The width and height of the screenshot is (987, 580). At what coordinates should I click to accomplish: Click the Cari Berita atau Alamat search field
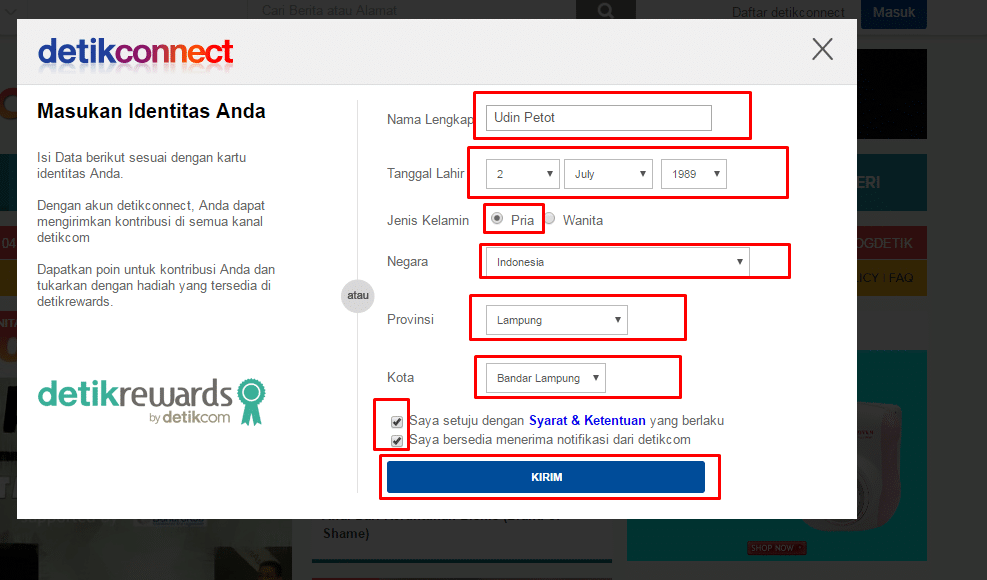[x=412, y=10]
